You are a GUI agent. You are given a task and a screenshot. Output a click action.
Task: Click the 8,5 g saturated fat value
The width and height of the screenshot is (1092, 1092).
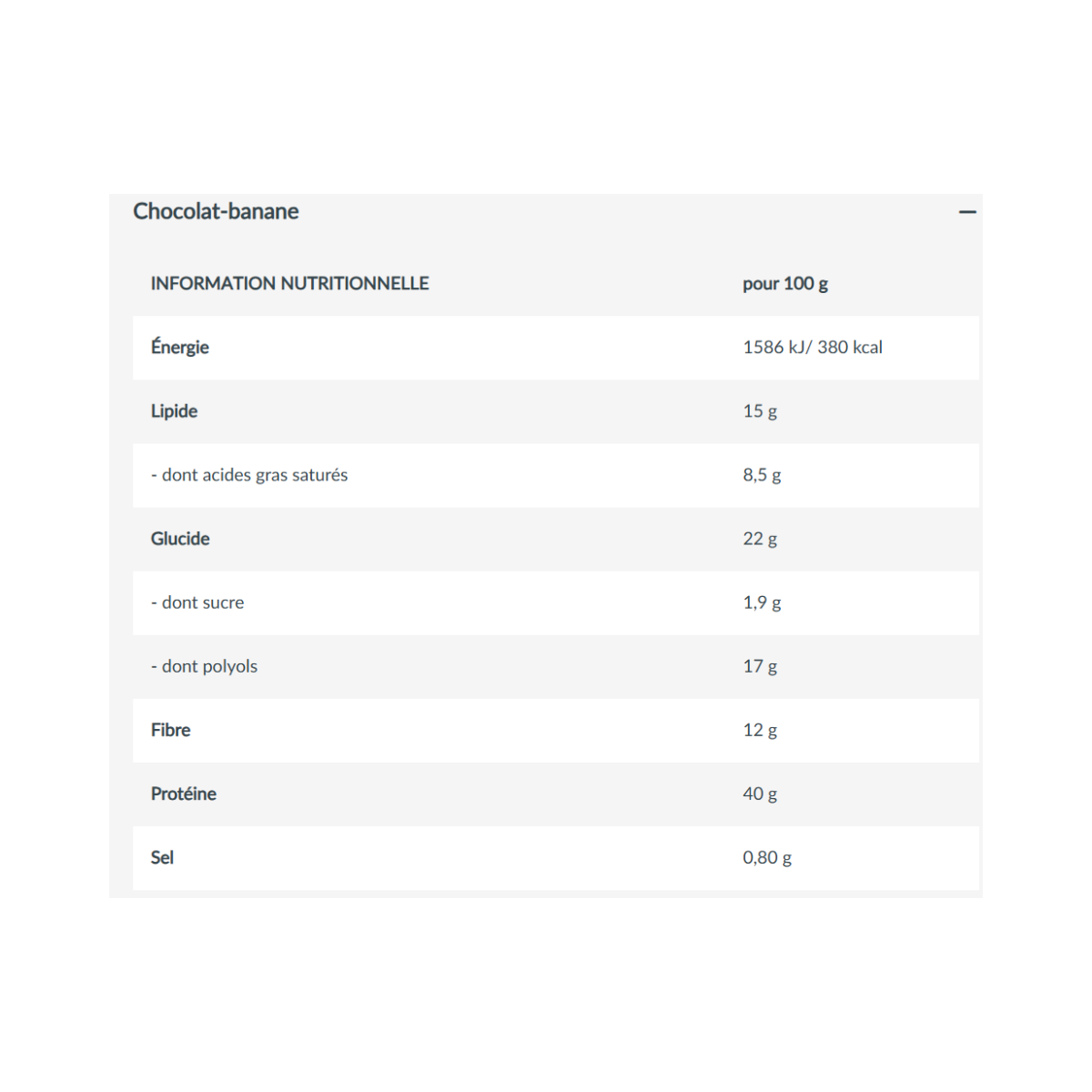tap(762, 475)
